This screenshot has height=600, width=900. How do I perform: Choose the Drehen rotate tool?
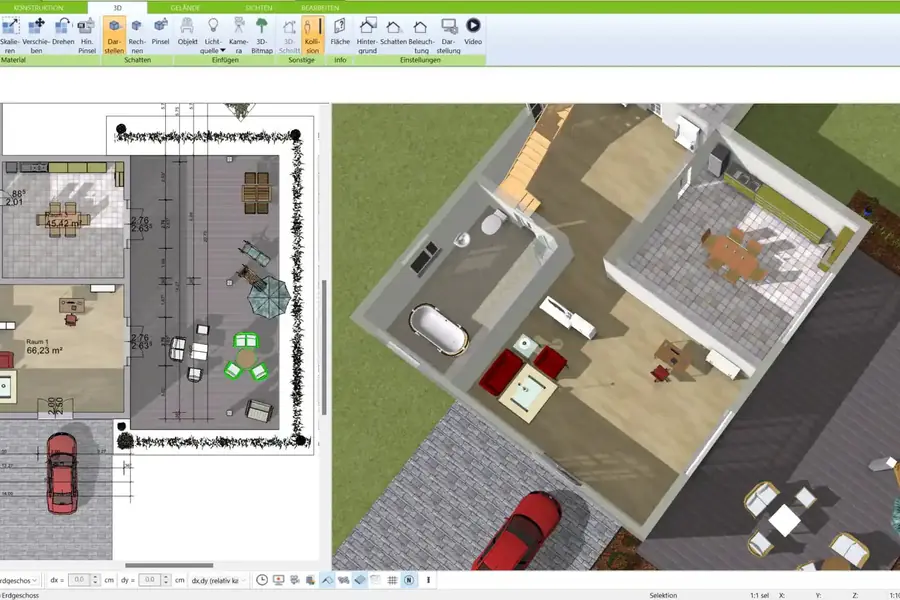(63, 32)
